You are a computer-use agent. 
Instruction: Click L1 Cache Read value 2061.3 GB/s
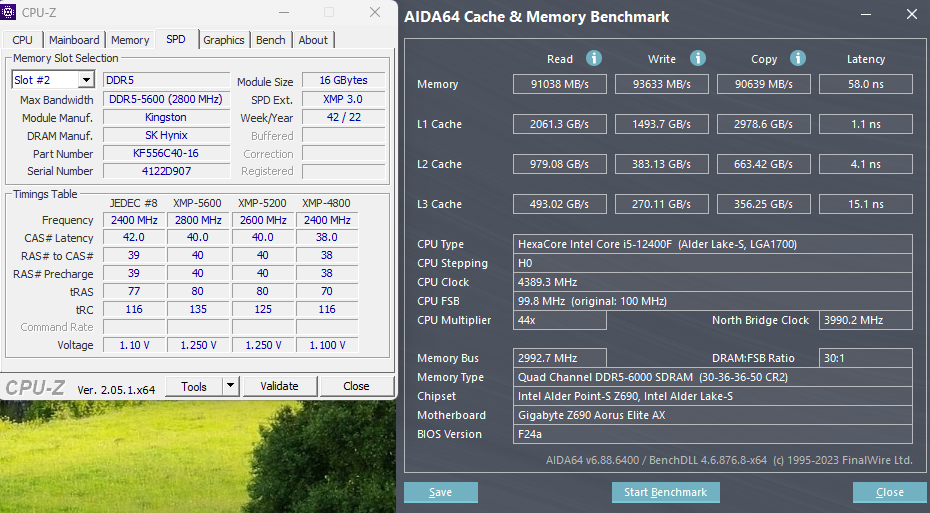tap(560, 124)
